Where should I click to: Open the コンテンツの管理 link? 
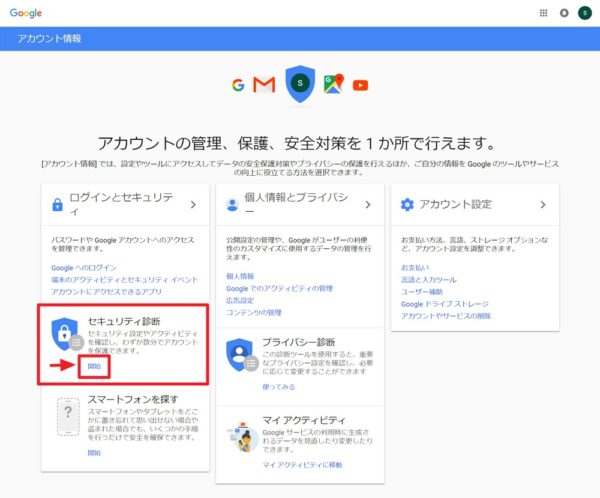(x=254, y=312)
